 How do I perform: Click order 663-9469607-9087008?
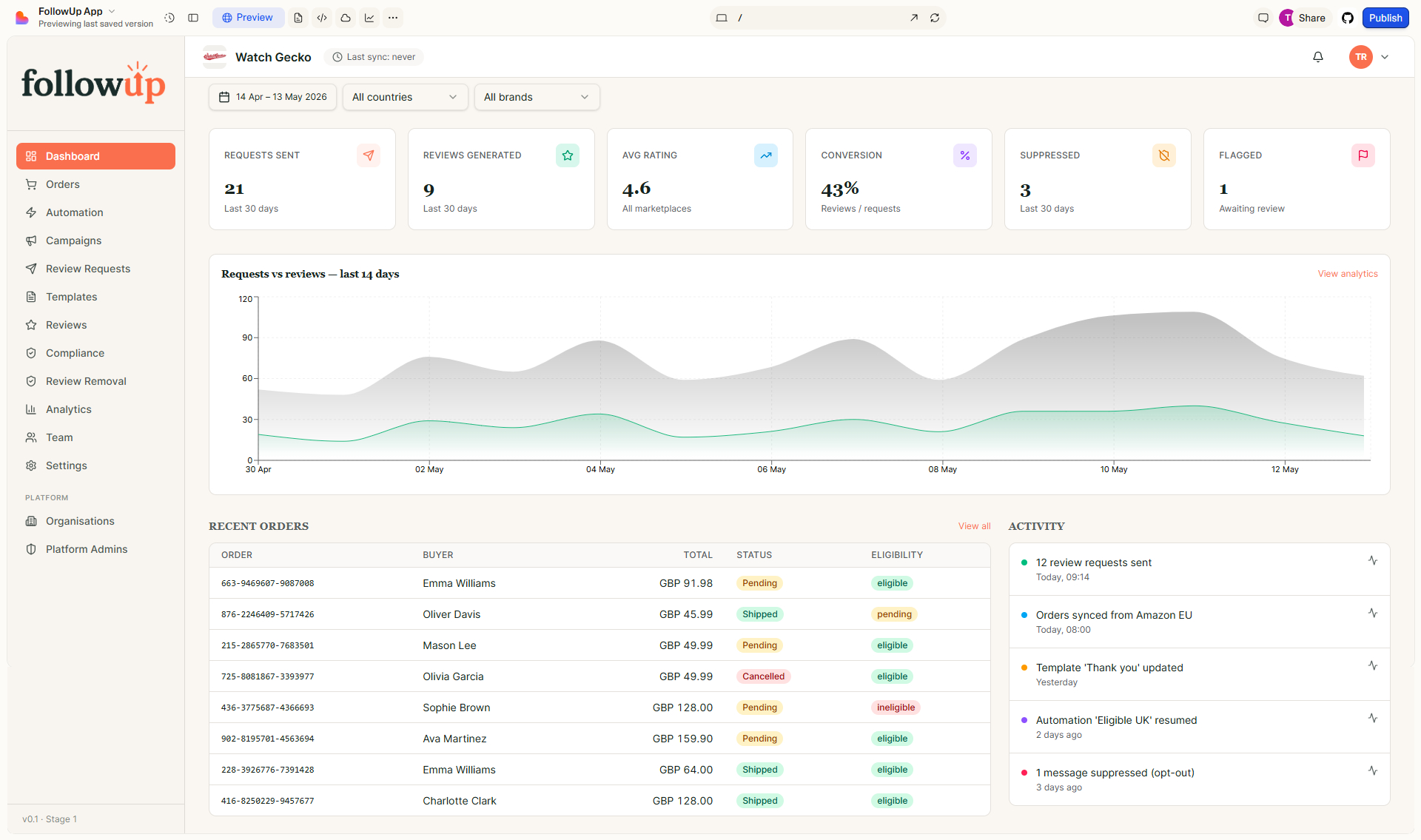(267, 583)
